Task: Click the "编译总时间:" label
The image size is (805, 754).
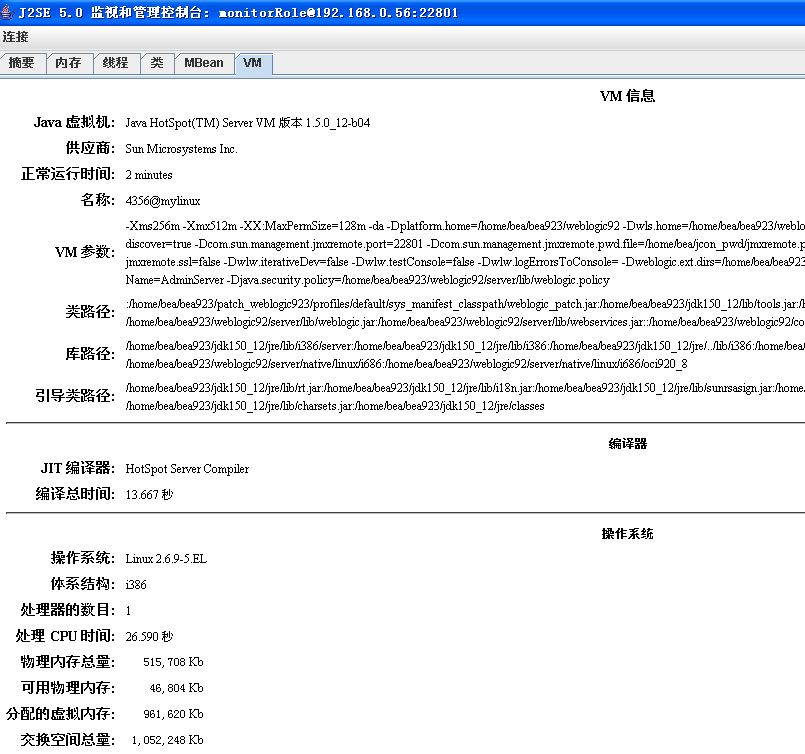Action: pos(75,494)
